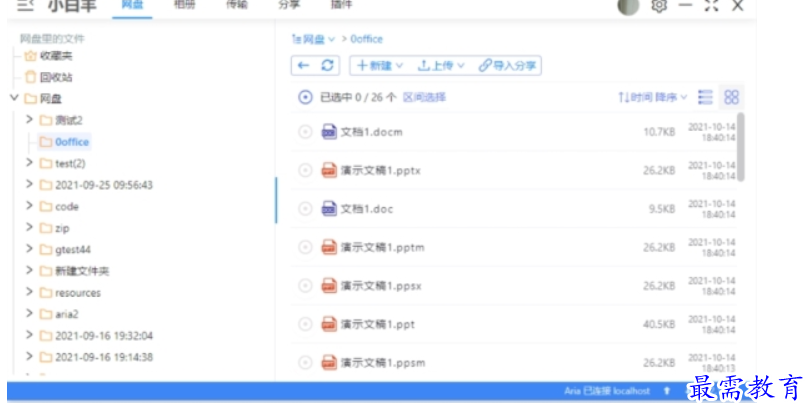This screenshot has height=419, width=811.
Task: Switch to the 分享 tab
Action: 289,5
